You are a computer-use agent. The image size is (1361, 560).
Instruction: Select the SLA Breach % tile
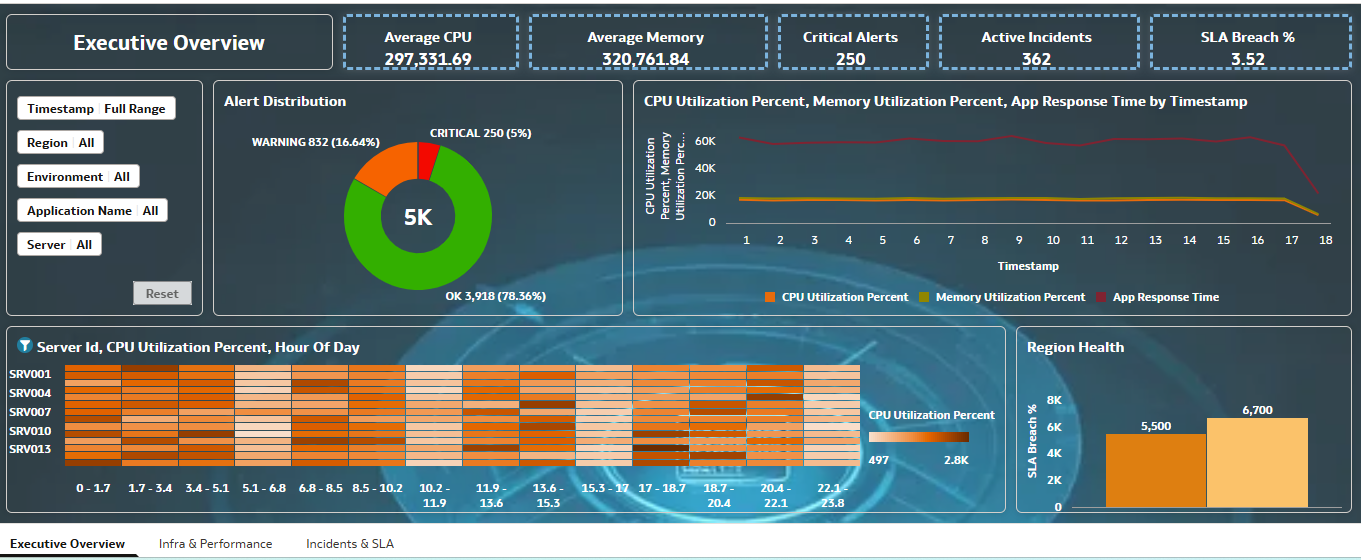[1248, 42]
